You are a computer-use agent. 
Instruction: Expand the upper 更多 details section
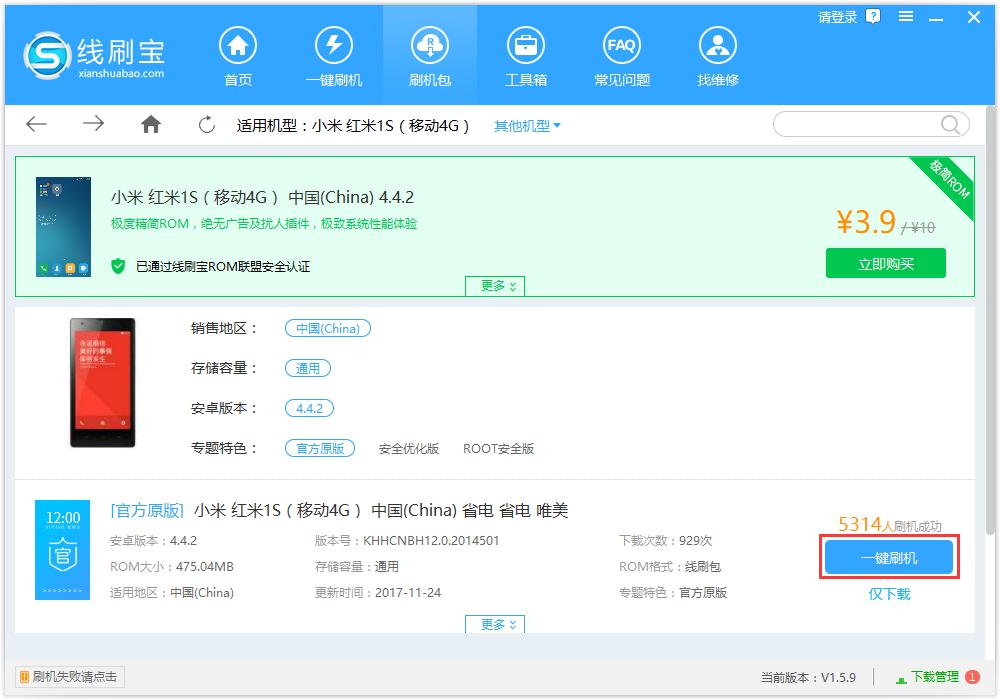click(x=495, y=286)
